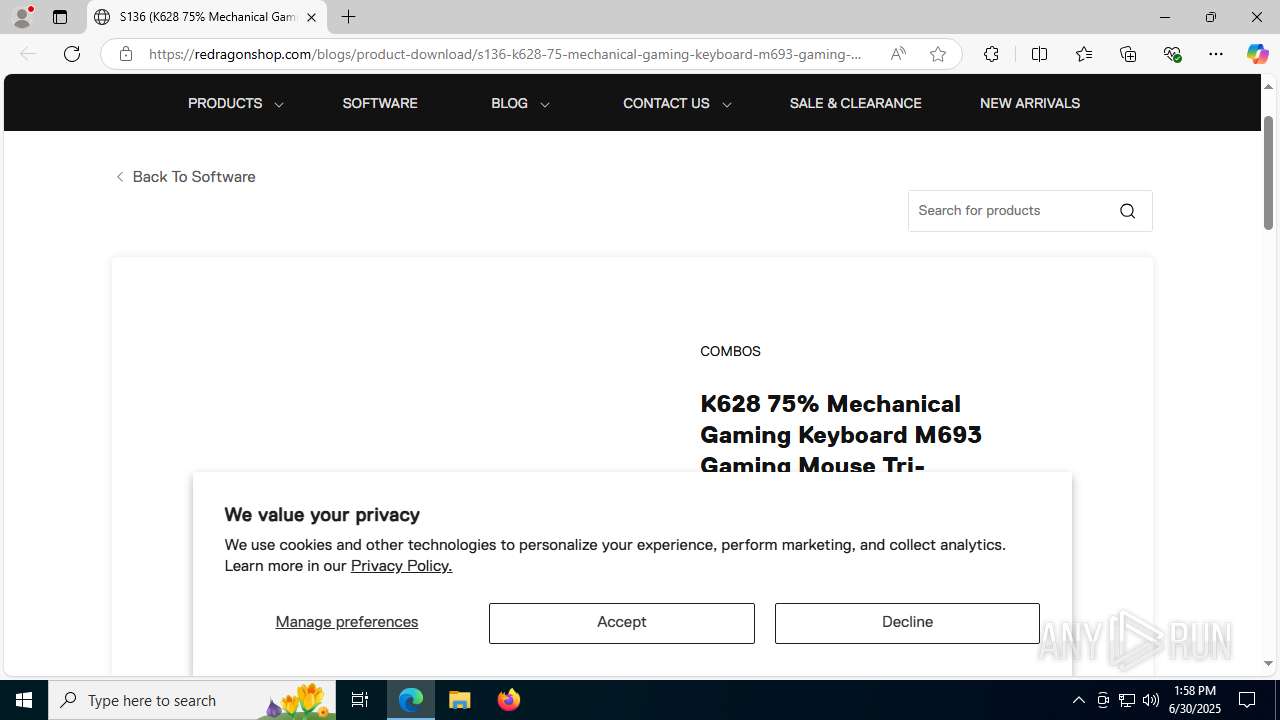Close the S136 K628 browser tab
1280x720 pixels.
[x=311, y=17]
